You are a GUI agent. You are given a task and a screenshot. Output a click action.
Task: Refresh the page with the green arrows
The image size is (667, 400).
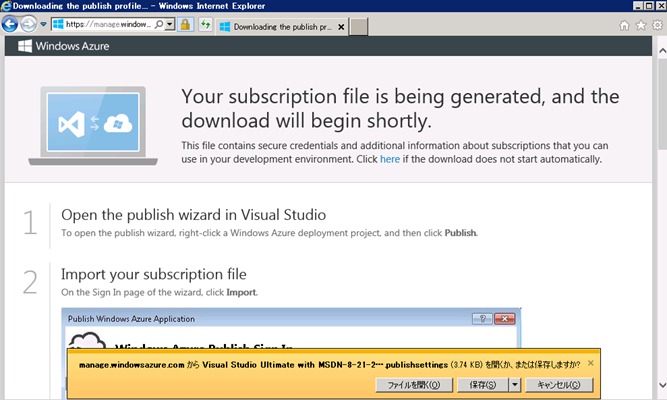point(205,24)
